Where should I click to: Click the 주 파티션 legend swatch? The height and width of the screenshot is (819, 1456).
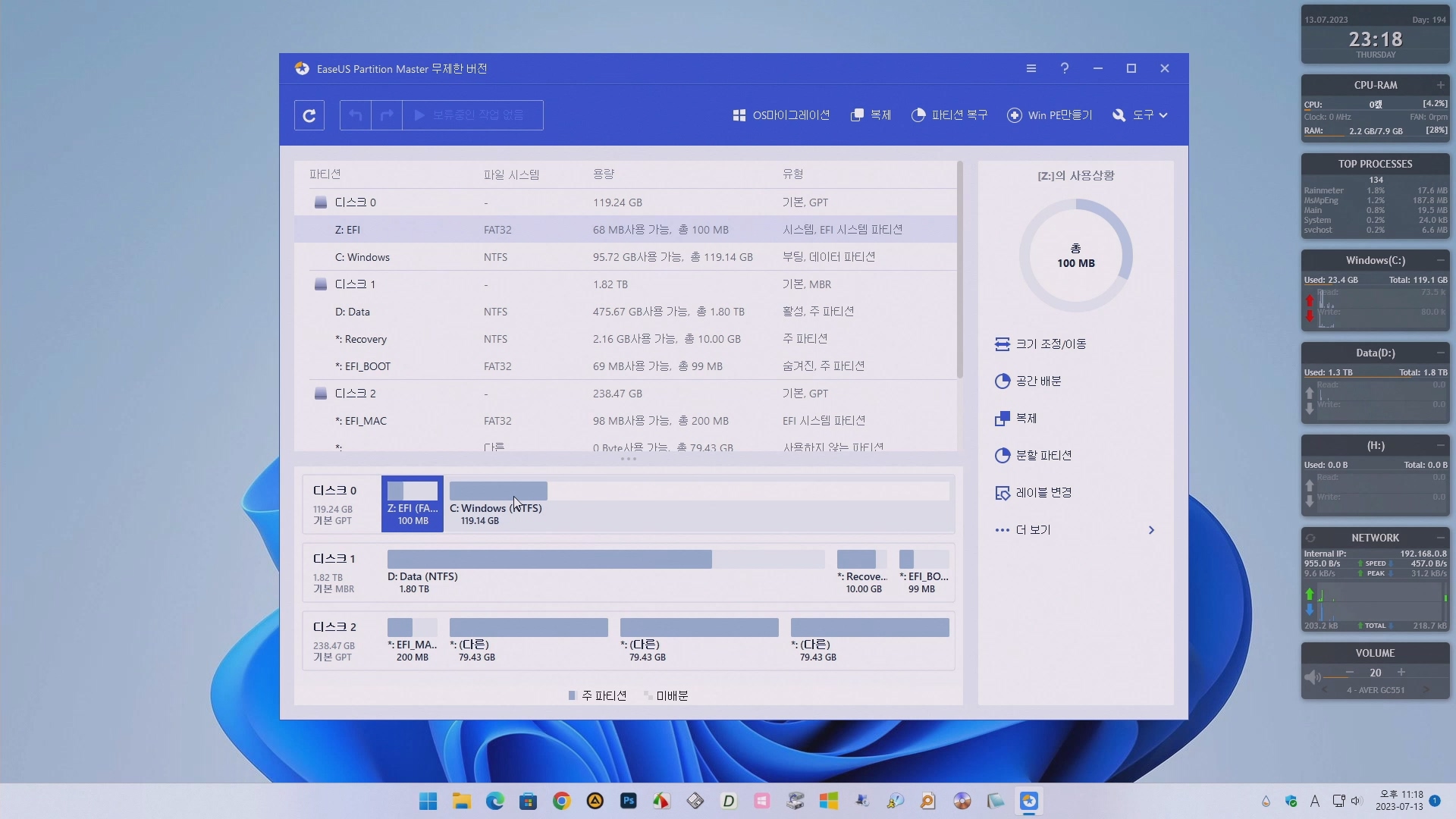pos(572,695)
